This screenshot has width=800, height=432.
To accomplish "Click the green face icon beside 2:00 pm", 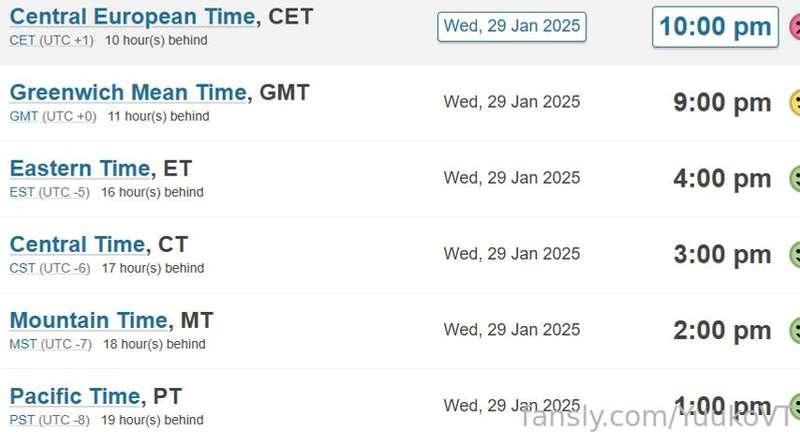I will point(795,331).
